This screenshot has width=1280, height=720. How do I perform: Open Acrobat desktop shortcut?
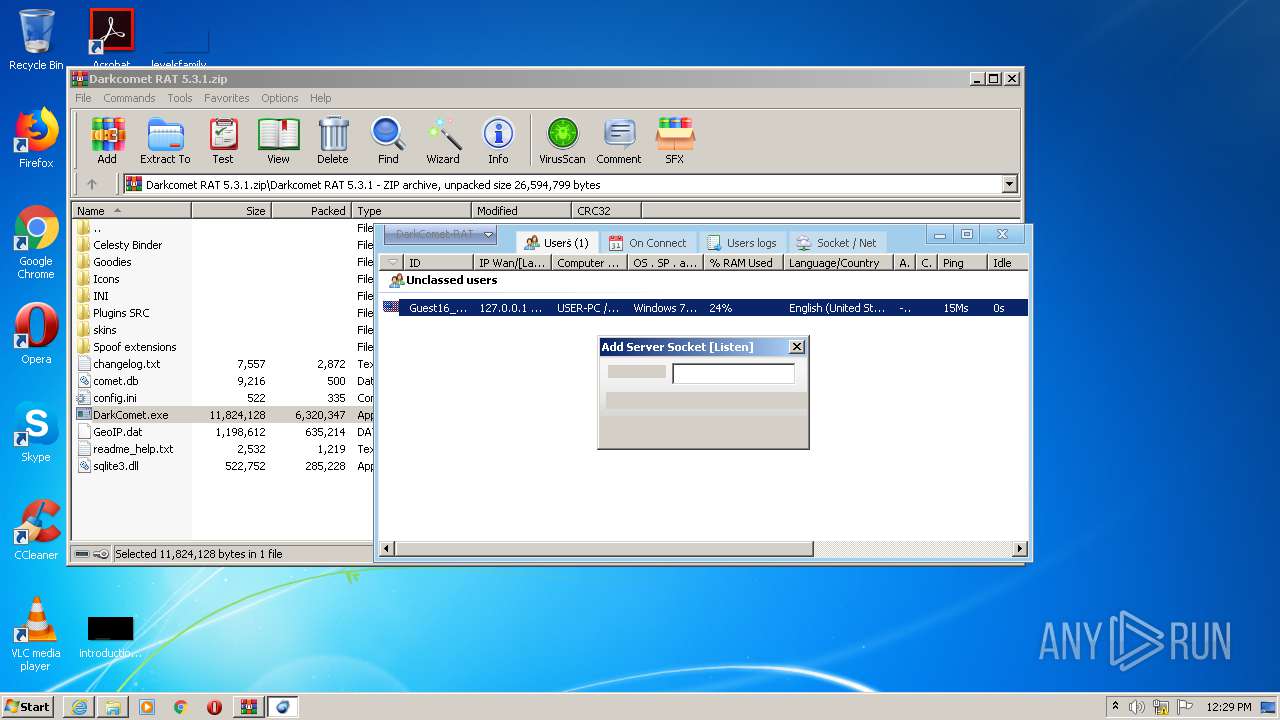point(111,40)
